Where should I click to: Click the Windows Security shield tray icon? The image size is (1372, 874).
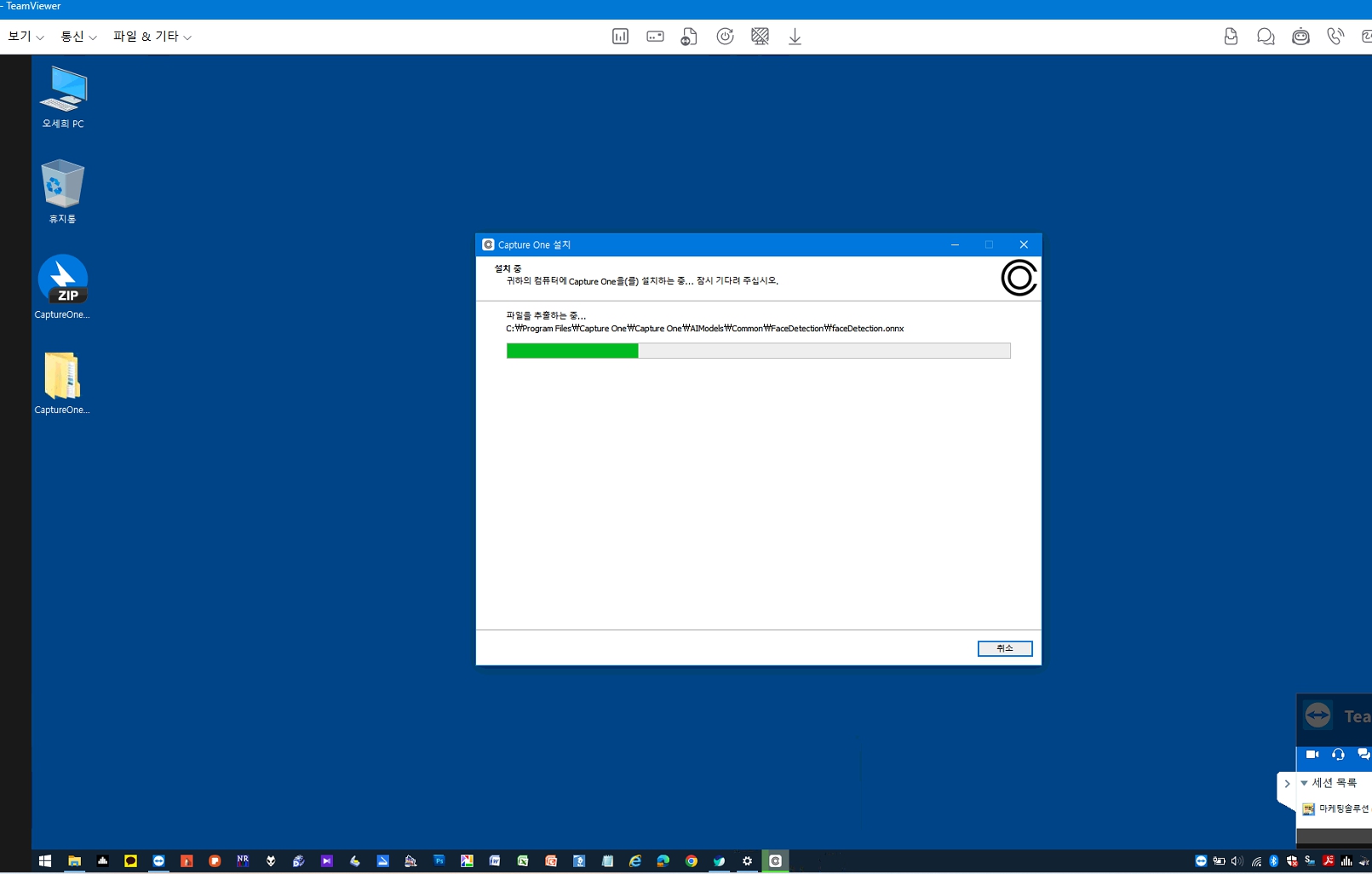pyautogui.click(x=1292, y=861)
